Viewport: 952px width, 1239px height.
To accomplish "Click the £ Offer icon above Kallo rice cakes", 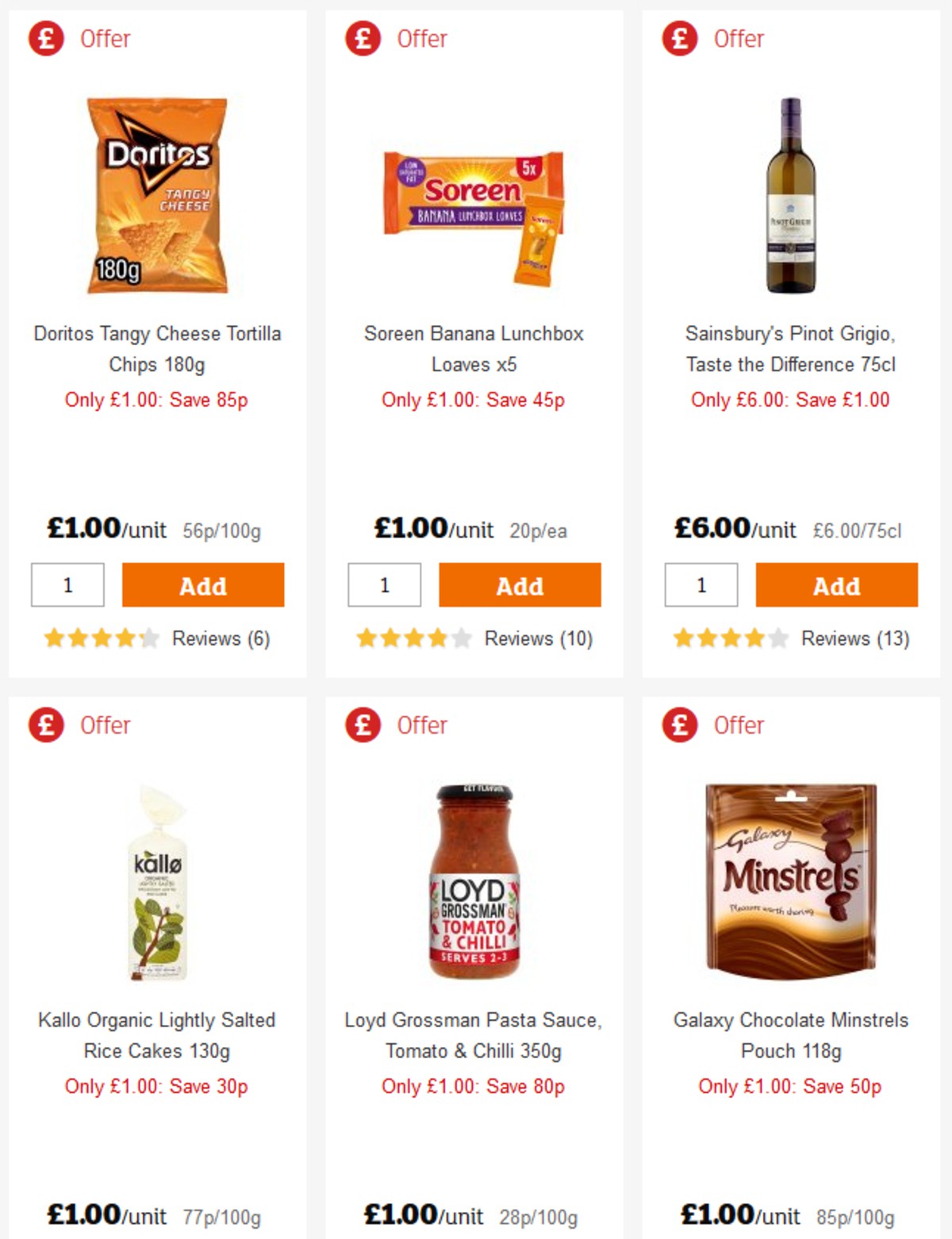I will (x=46, y=724).
